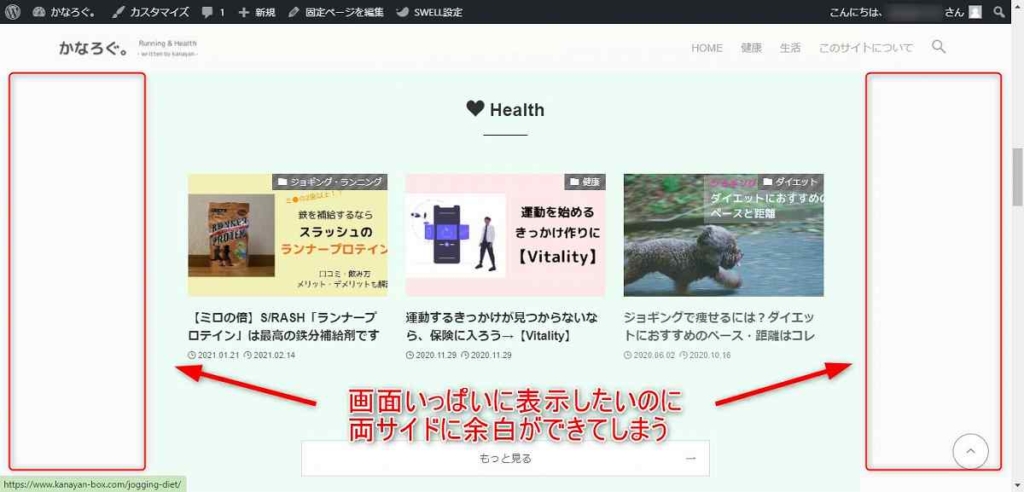Click the Vitality article title link
This screenshot has width=1024, height=492.
pos(504,326)
